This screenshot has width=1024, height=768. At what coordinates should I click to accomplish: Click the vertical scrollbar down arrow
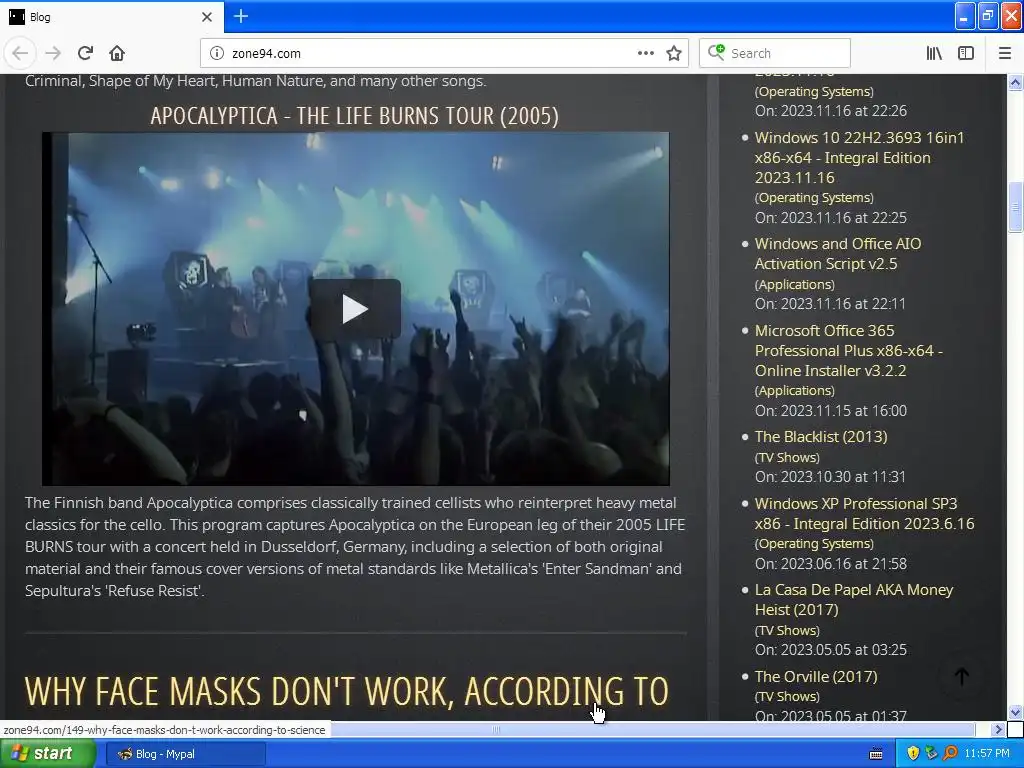pos(1016,712)
